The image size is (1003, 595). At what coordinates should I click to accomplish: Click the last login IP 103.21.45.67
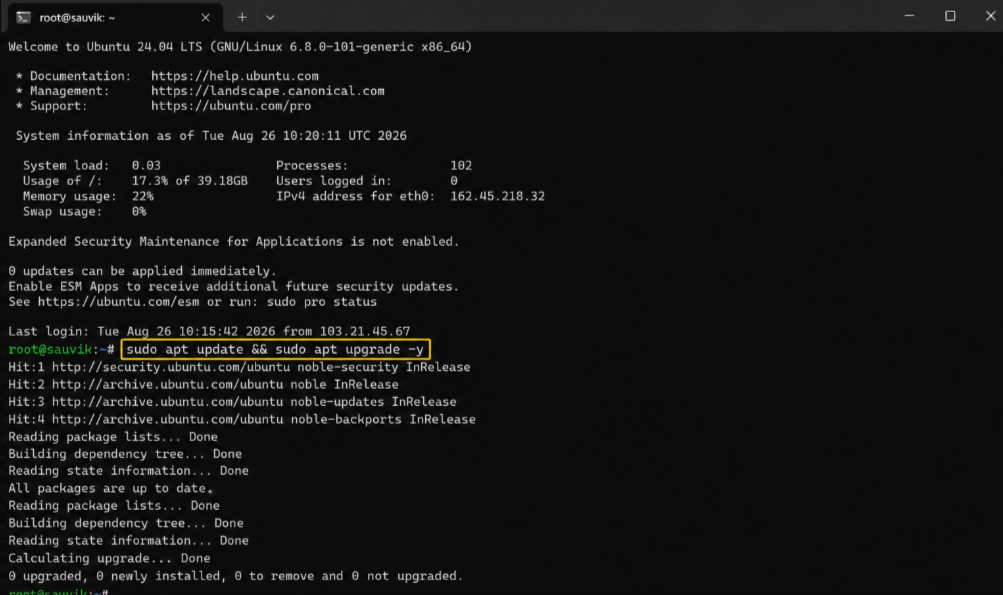(x=365, y=331)
